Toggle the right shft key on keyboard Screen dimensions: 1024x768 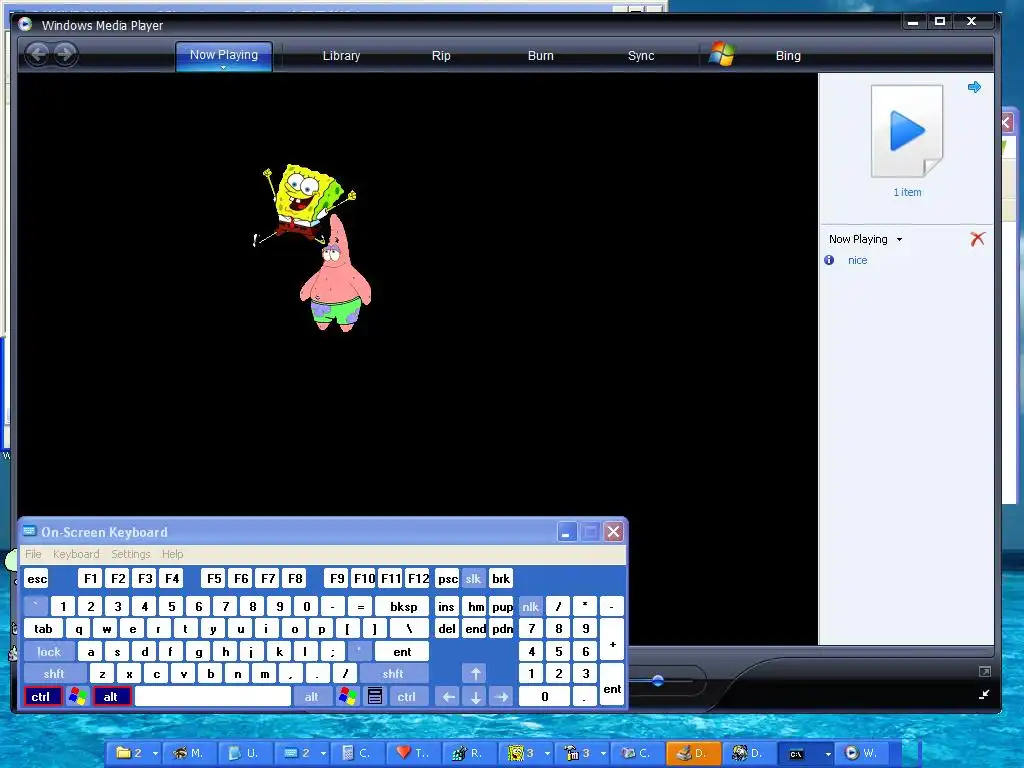coord(393,674)
